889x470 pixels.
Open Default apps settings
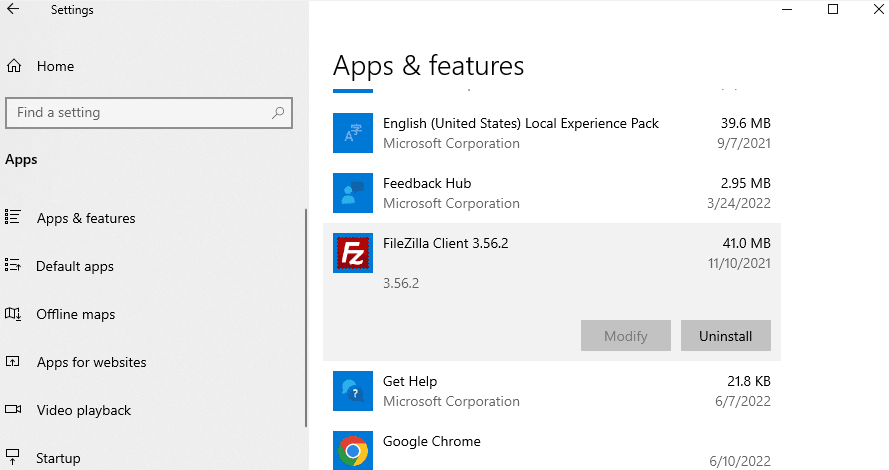75,266
